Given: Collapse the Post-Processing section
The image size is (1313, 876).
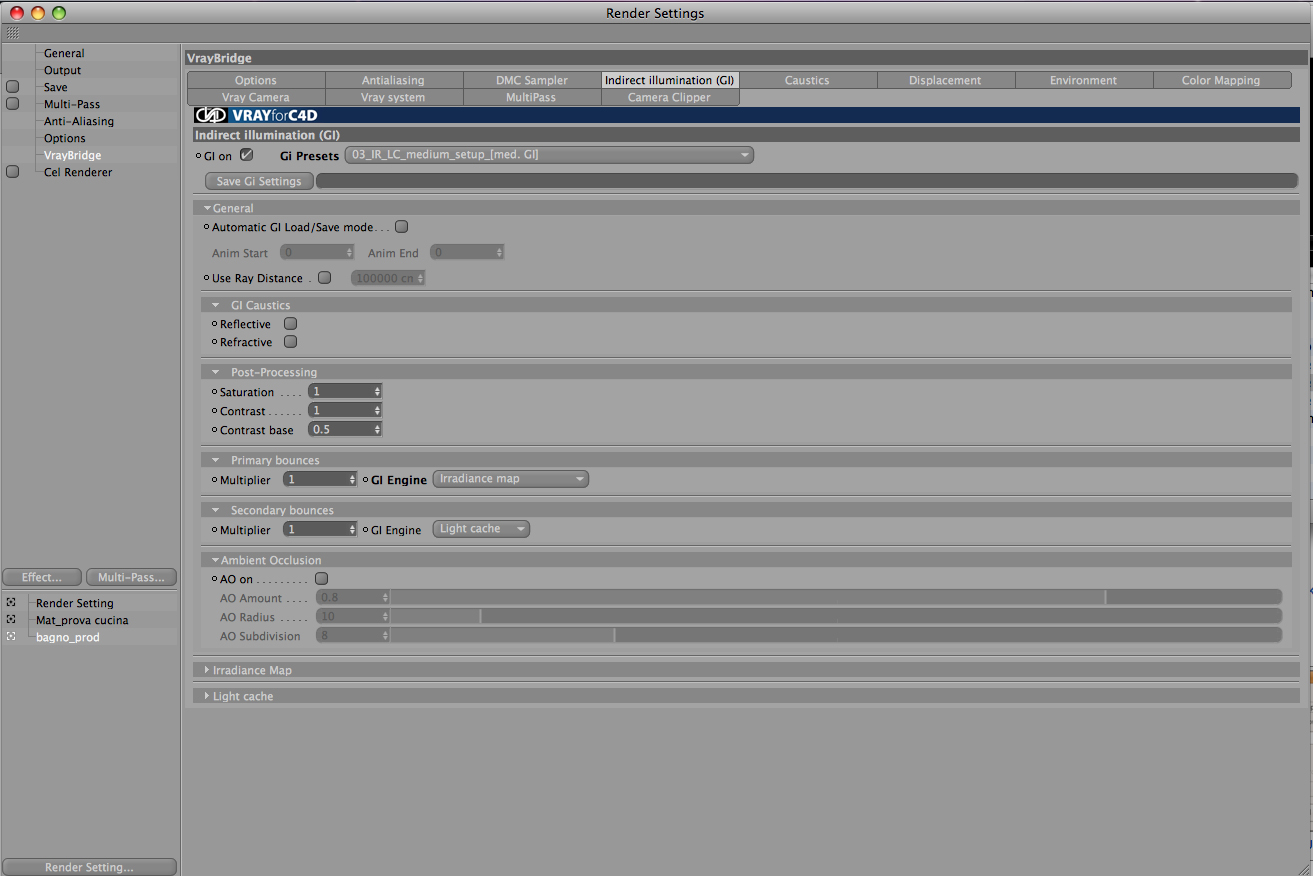Looking at the screenshot, I should 215,372.
